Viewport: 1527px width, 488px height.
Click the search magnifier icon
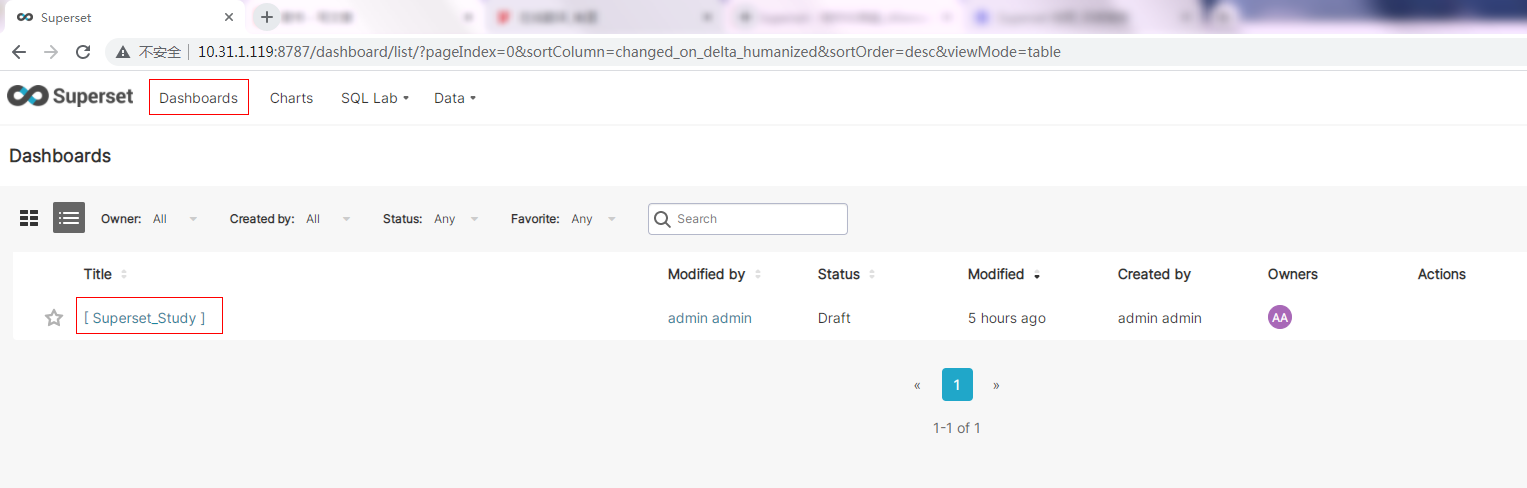(x=663, y=219)
